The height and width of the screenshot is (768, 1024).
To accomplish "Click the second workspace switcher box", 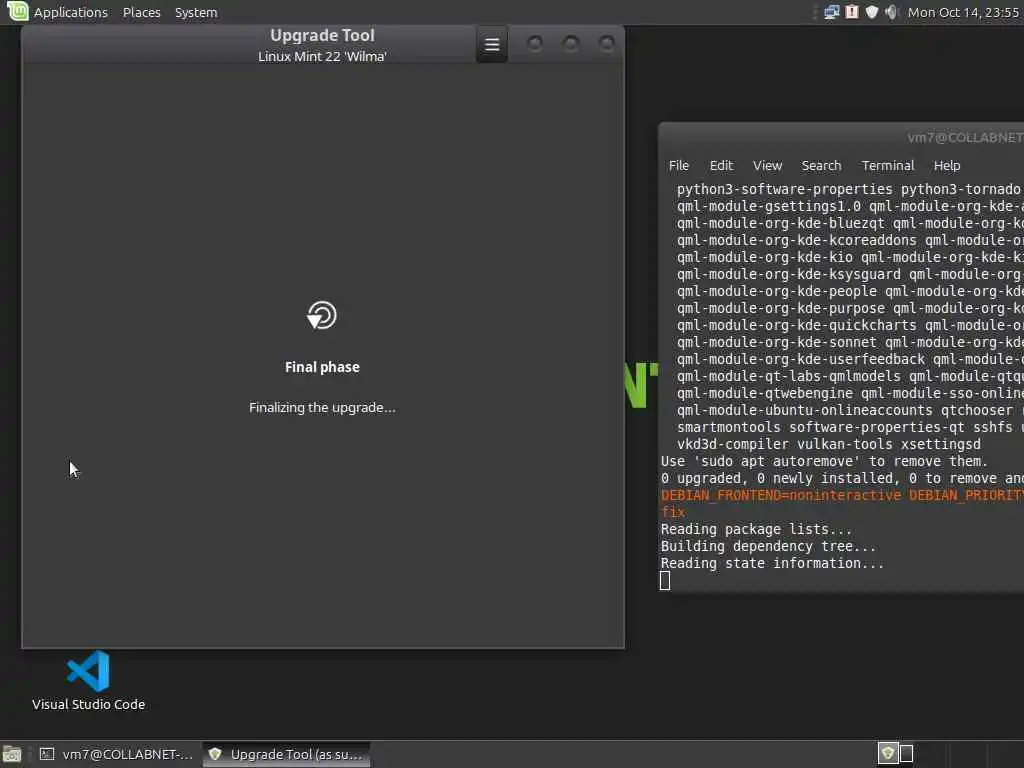I will point(906,754).
